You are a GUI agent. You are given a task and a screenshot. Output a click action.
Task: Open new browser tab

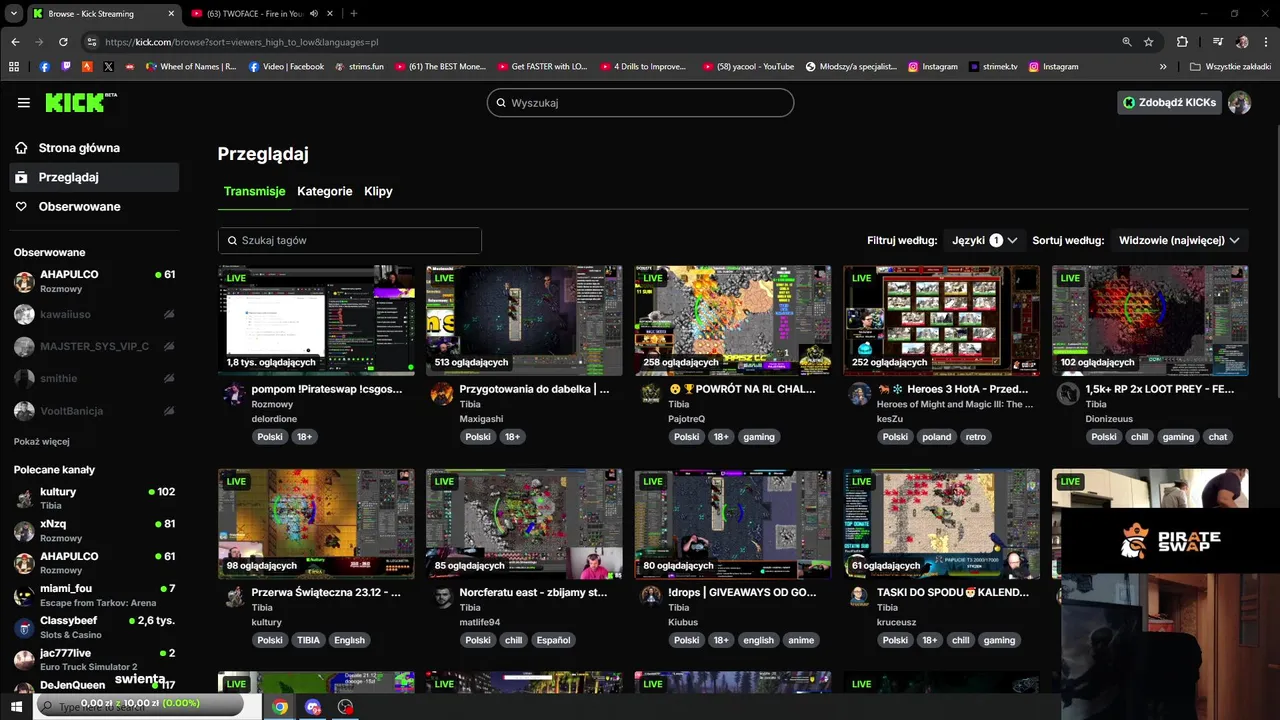click(x=353, y=13)
